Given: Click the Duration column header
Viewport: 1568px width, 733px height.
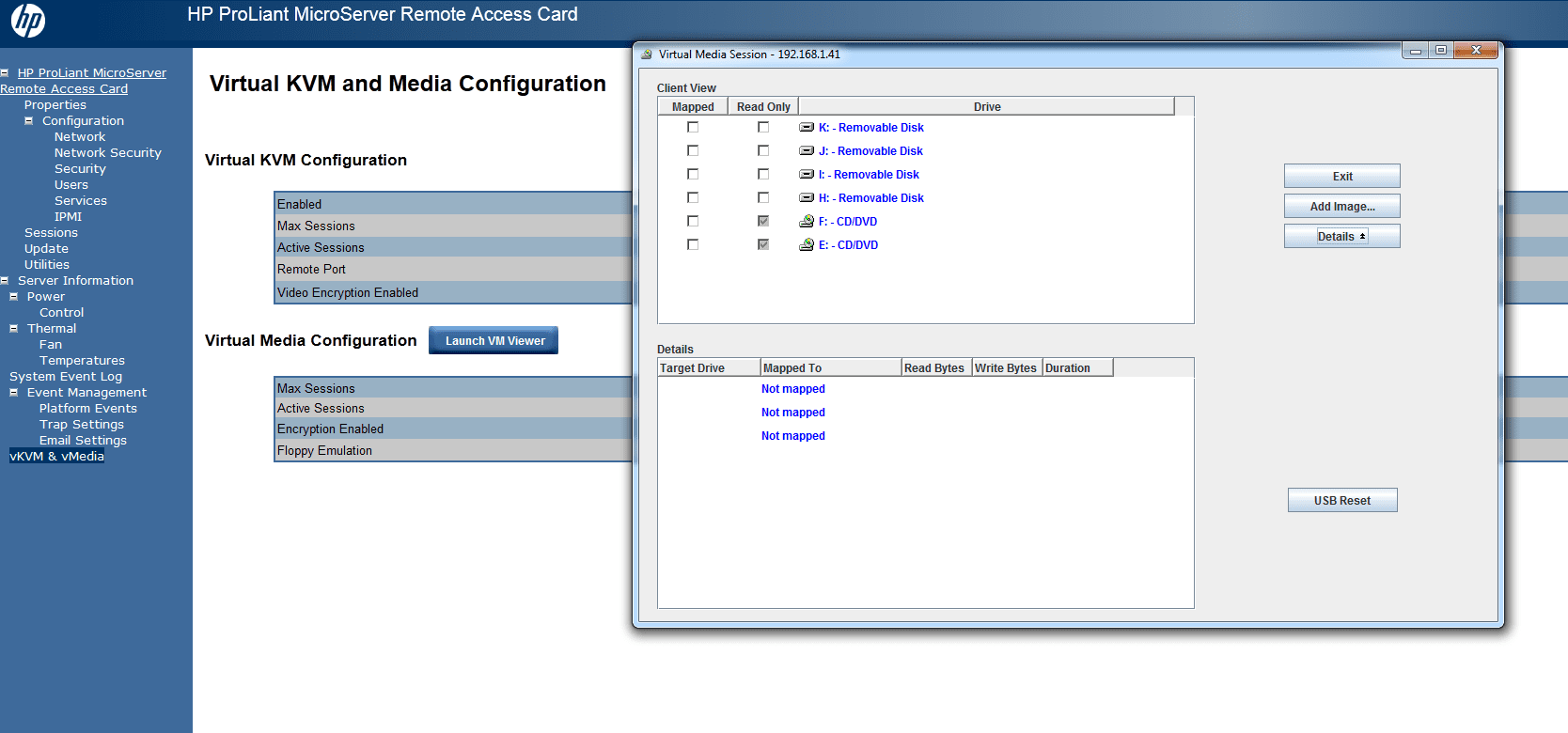Looking at the screenshot, I should pos(1077,367).
